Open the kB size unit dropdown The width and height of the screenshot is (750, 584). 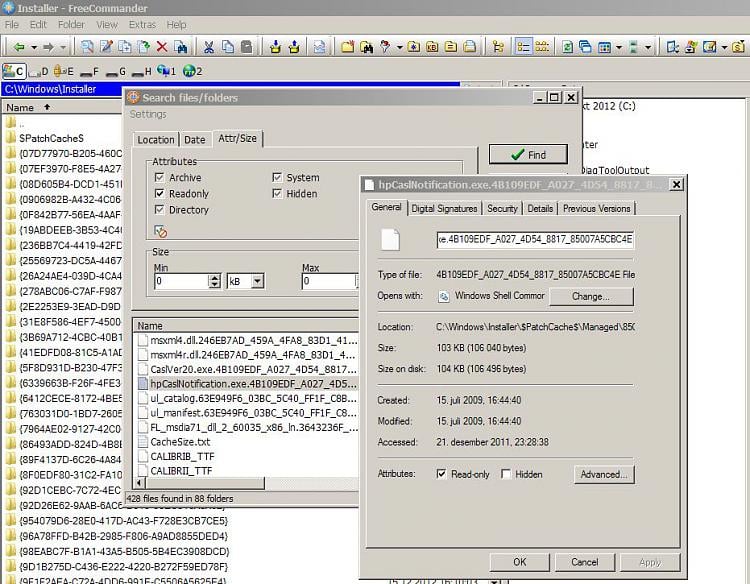(257, 281)
